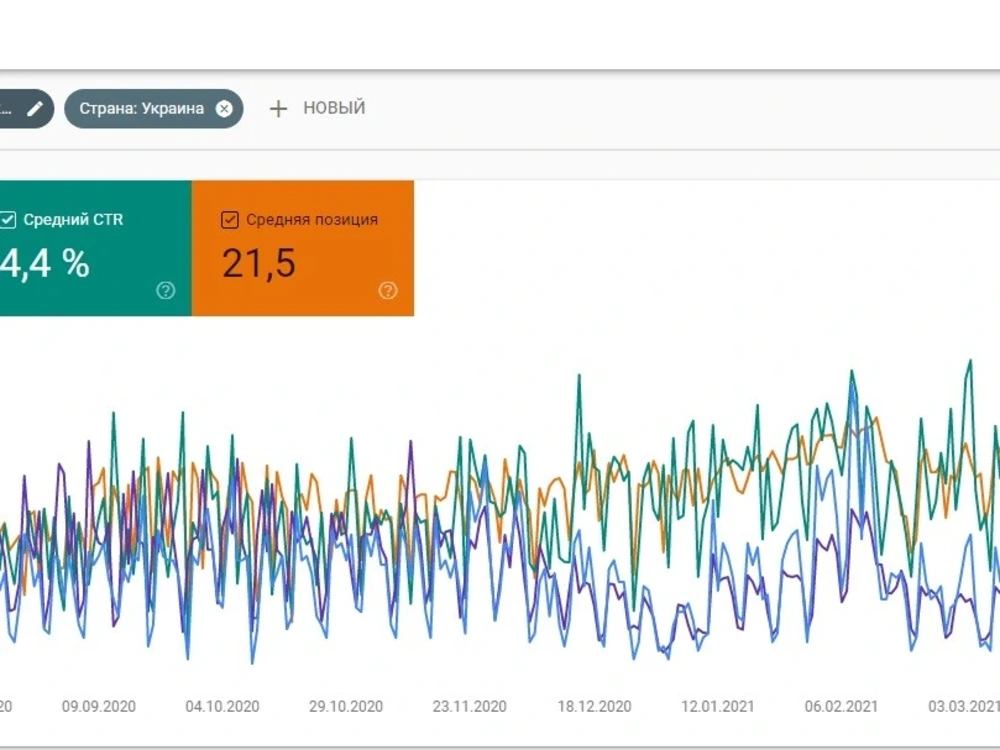This screenshot has width=1000, height=750.
Task: Toggle the Средний CTR checkbox
Action: coord(8,219)
